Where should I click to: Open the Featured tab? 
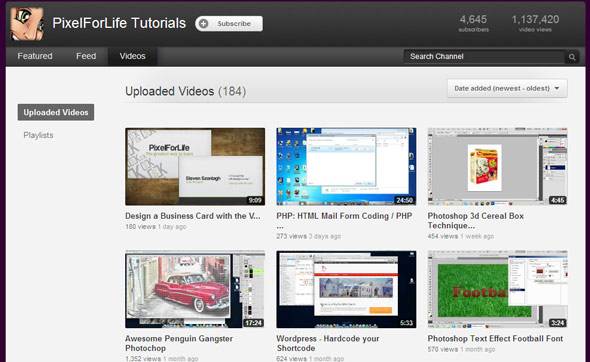[x=35, y=56]
